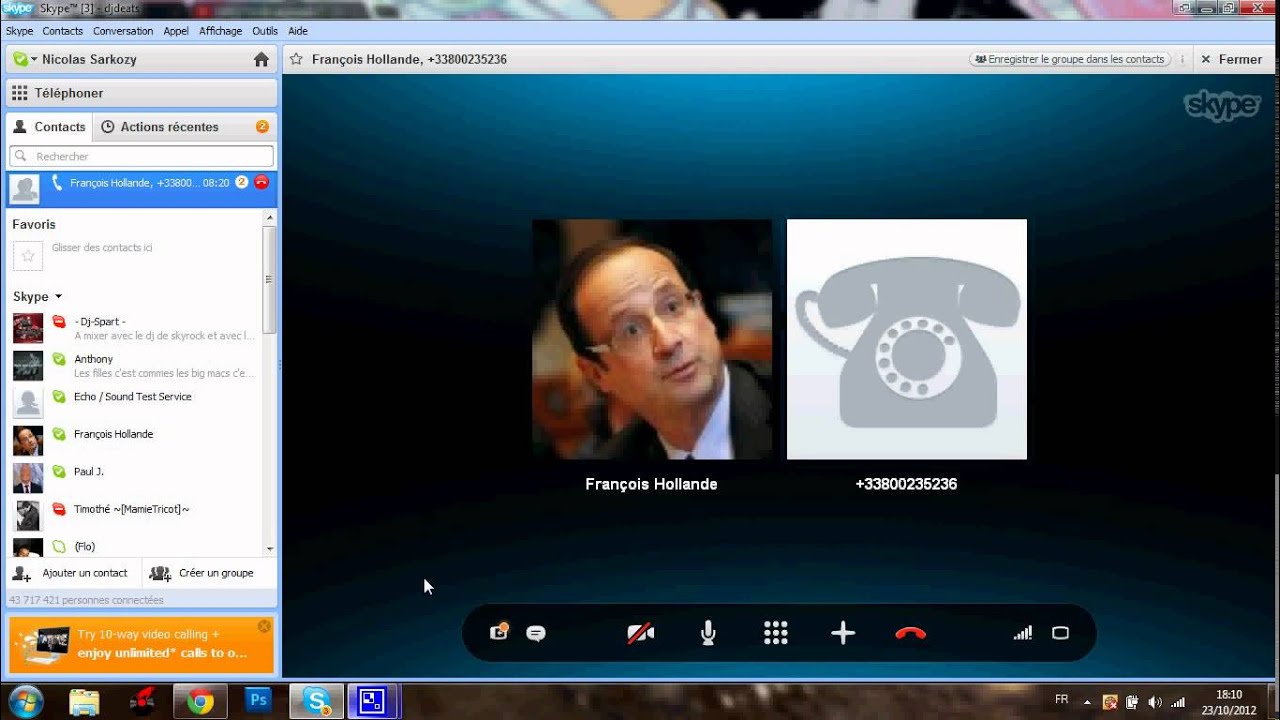Image resolution: width=1280 pixels, height=720 pixels.
Task: Star the conversation as favorite
Action: coord(296,59)
